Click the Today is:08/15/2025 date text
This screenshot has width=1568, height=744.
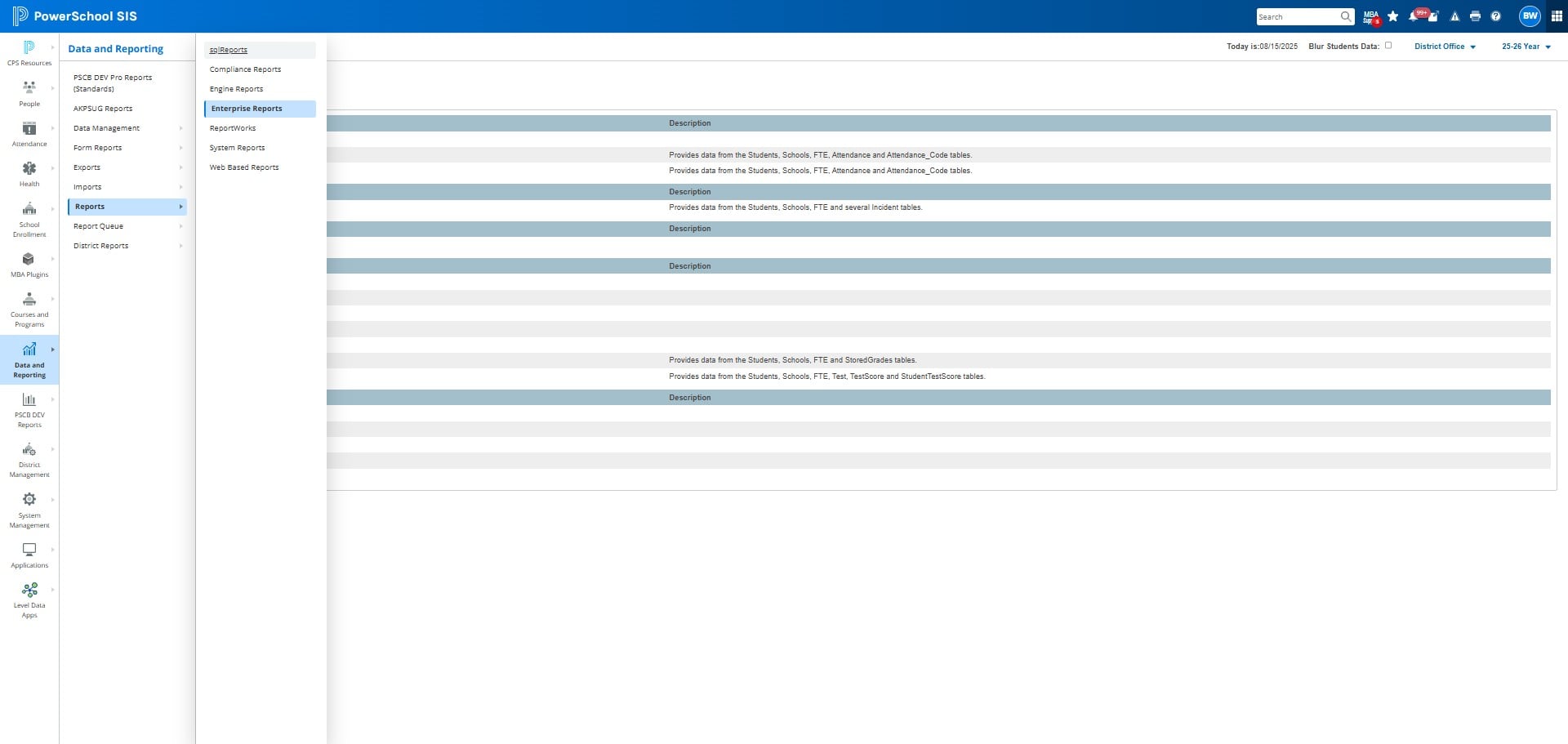1262,47
